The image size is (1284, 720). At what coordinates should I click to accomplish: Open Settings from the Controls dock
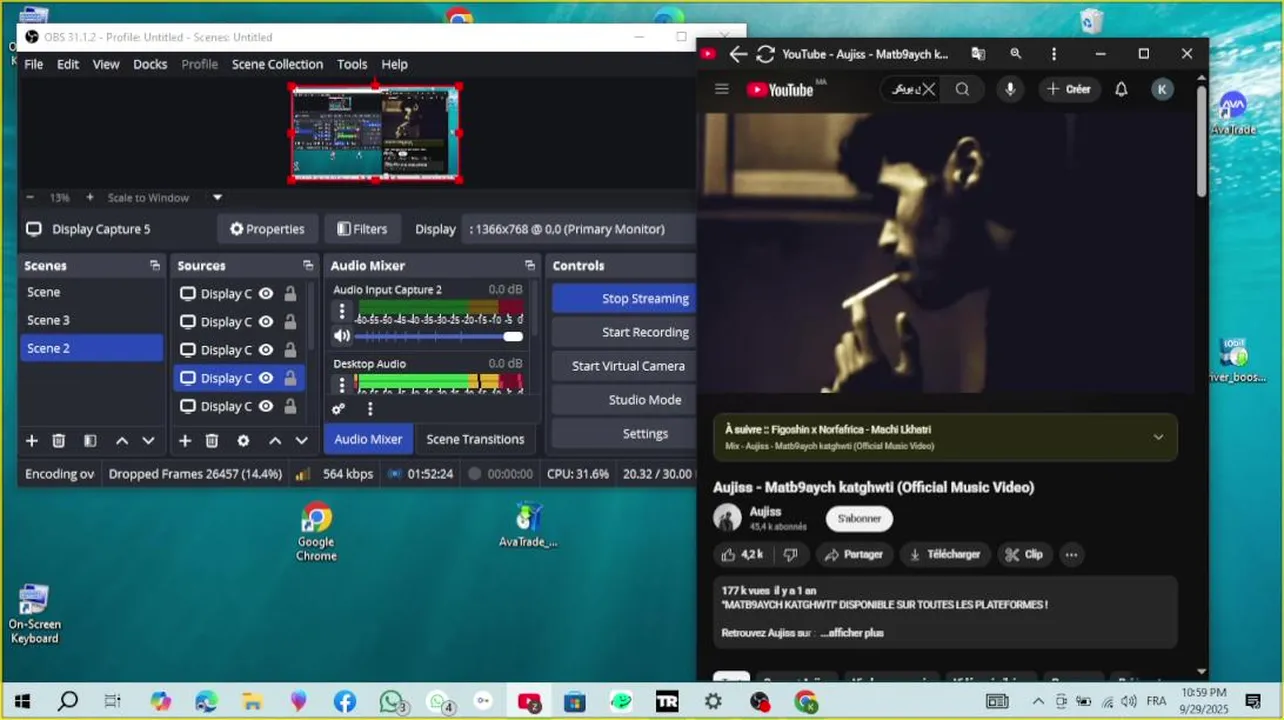624,434
